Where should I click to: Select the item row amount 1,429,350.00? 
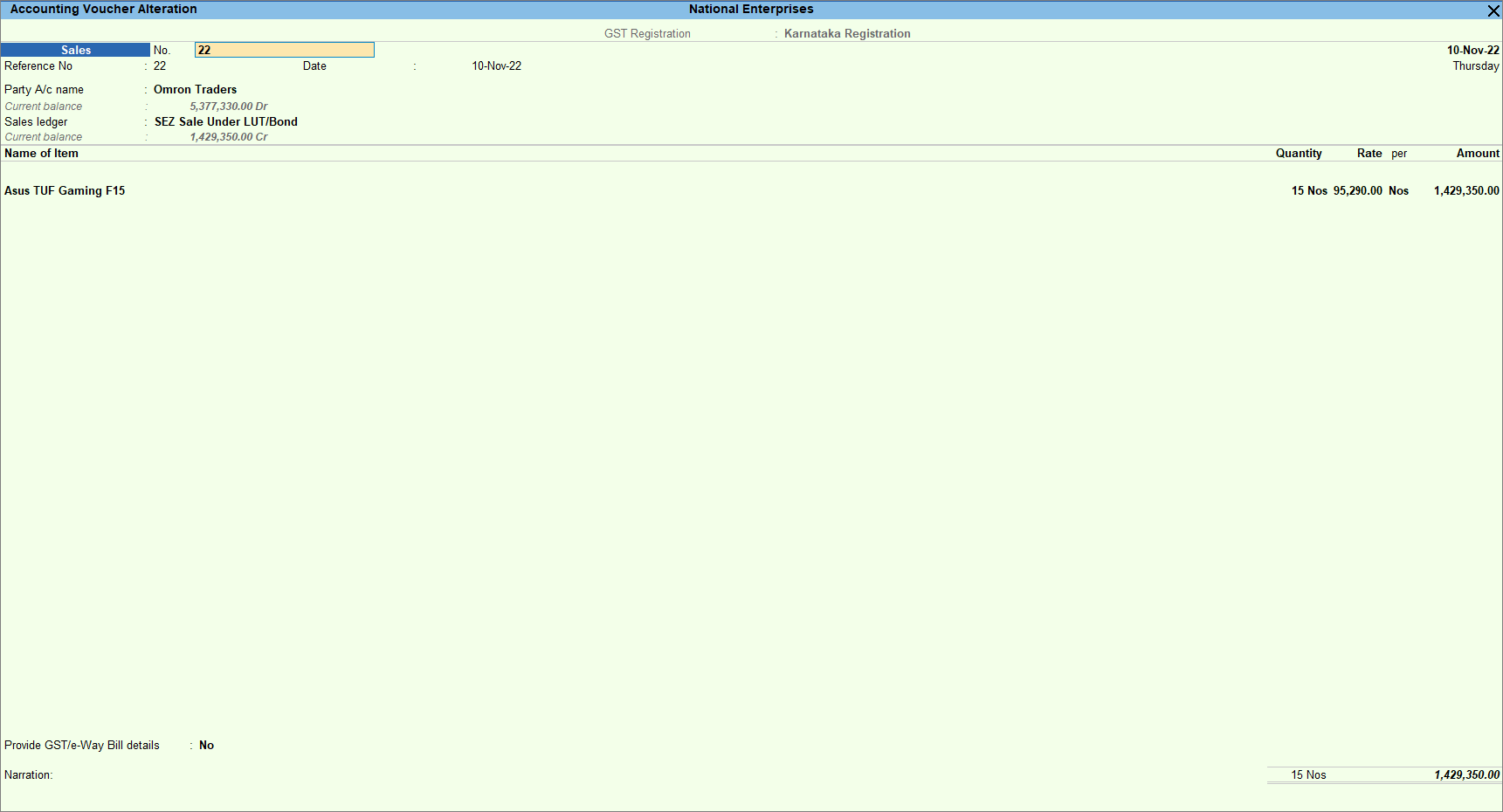coord(1466,190)
